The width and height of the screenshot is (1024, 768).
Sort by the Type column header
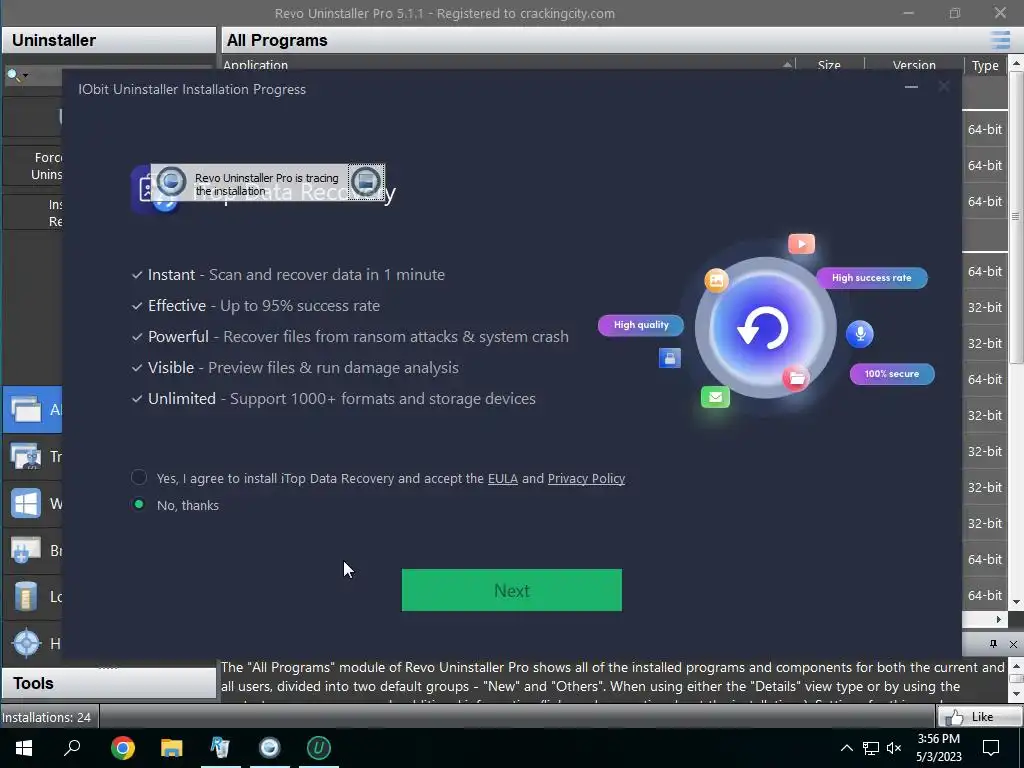pyautogui.click(x=985, y=65)
